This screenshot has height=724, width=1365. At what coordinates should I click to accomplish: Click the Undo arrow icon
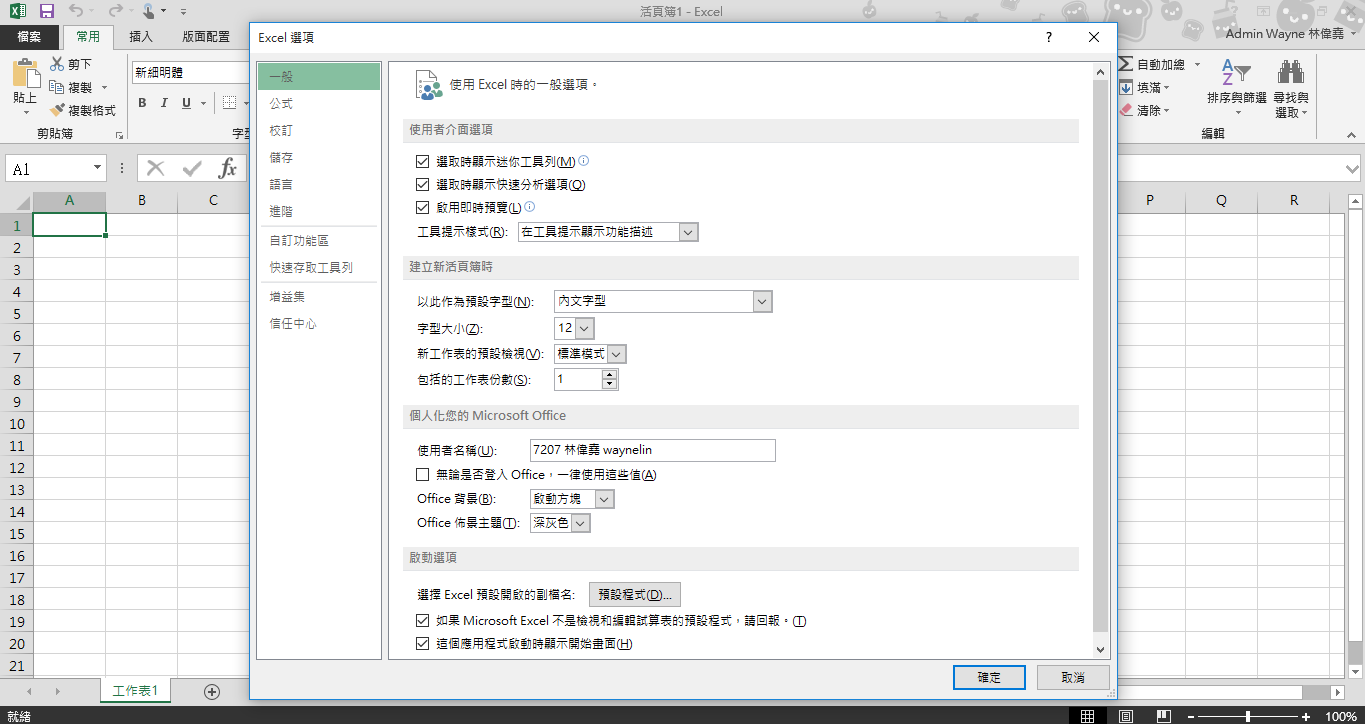click(76, 12)
